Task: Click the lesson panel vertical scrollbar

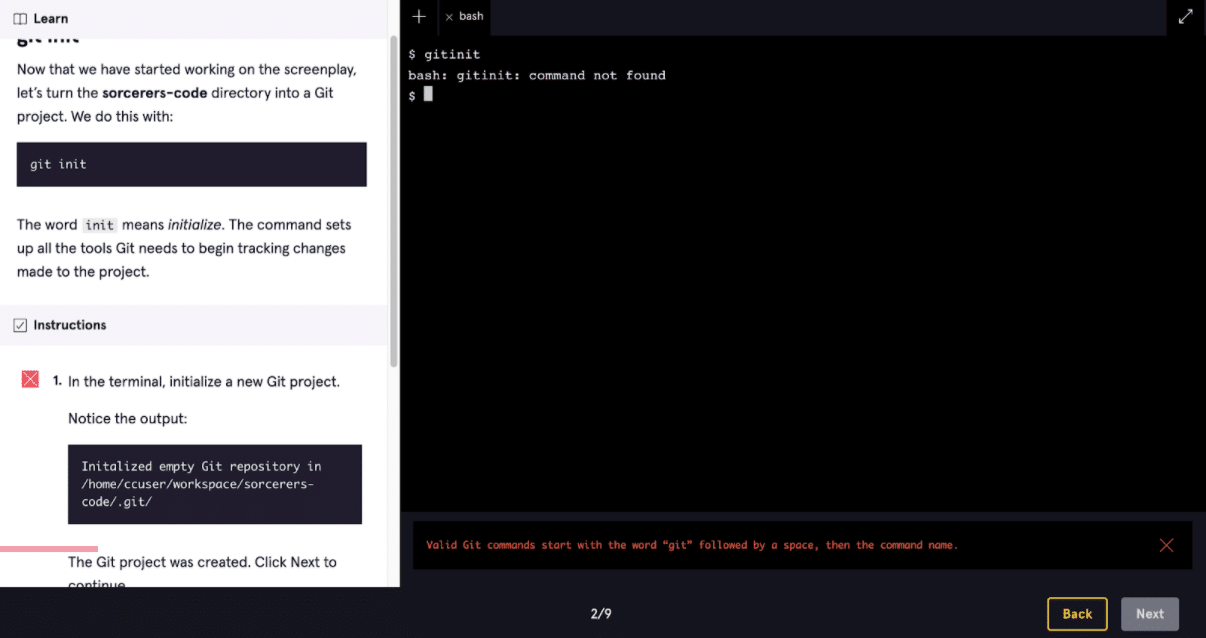Action: 394,200
